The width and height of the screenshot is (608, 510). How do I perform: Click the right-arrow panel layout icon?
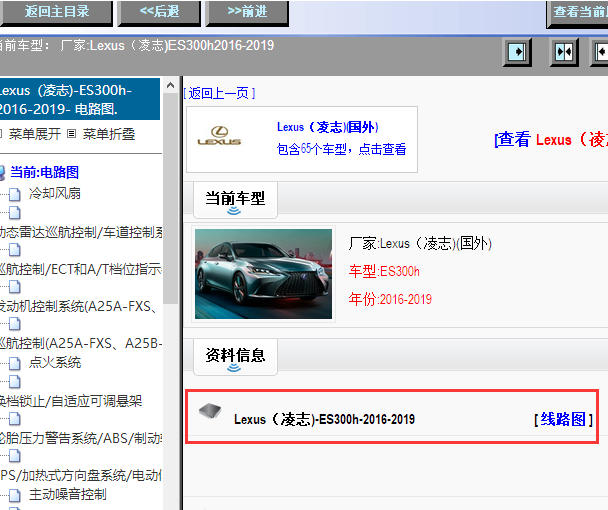point(517,52)
